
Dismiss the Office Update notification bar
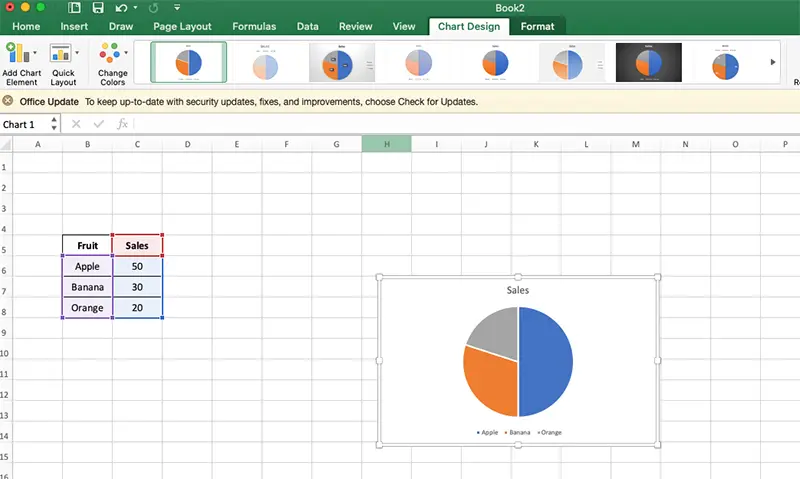pyautogui.click(x=8, y=100)
